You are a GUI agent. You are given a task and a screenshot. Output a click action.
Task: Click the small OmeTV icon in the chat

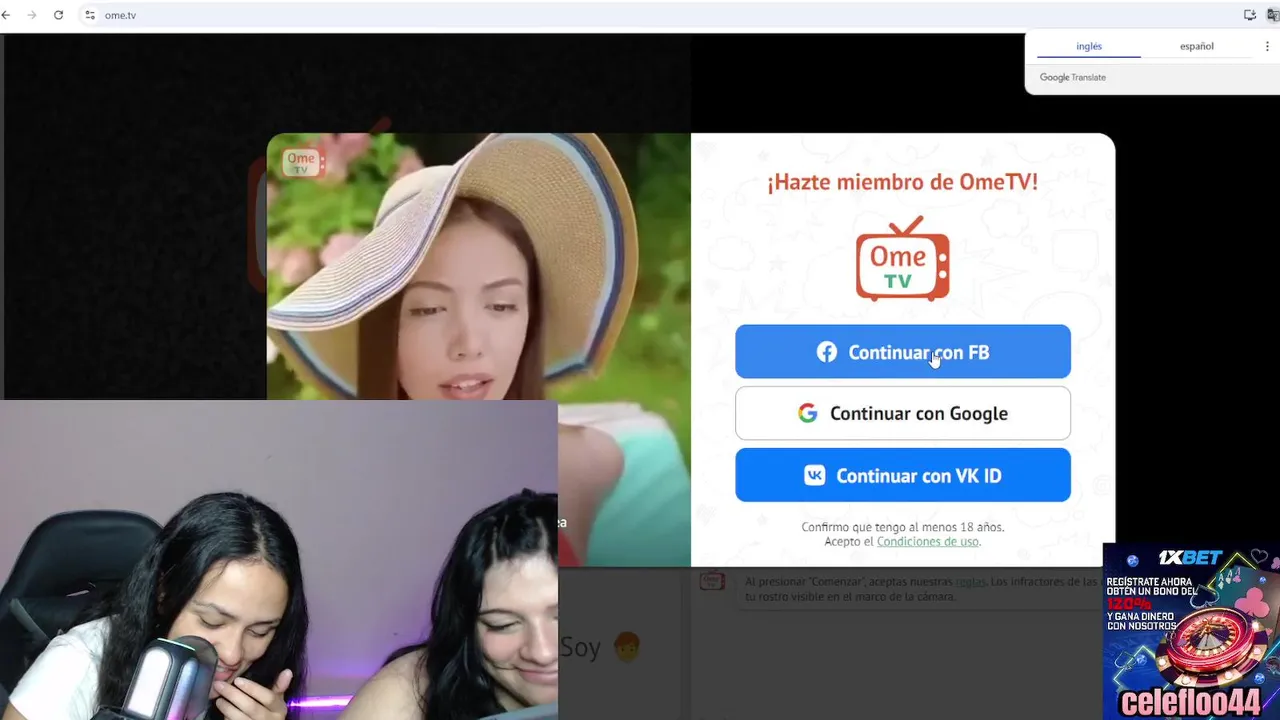pos(711,580)
